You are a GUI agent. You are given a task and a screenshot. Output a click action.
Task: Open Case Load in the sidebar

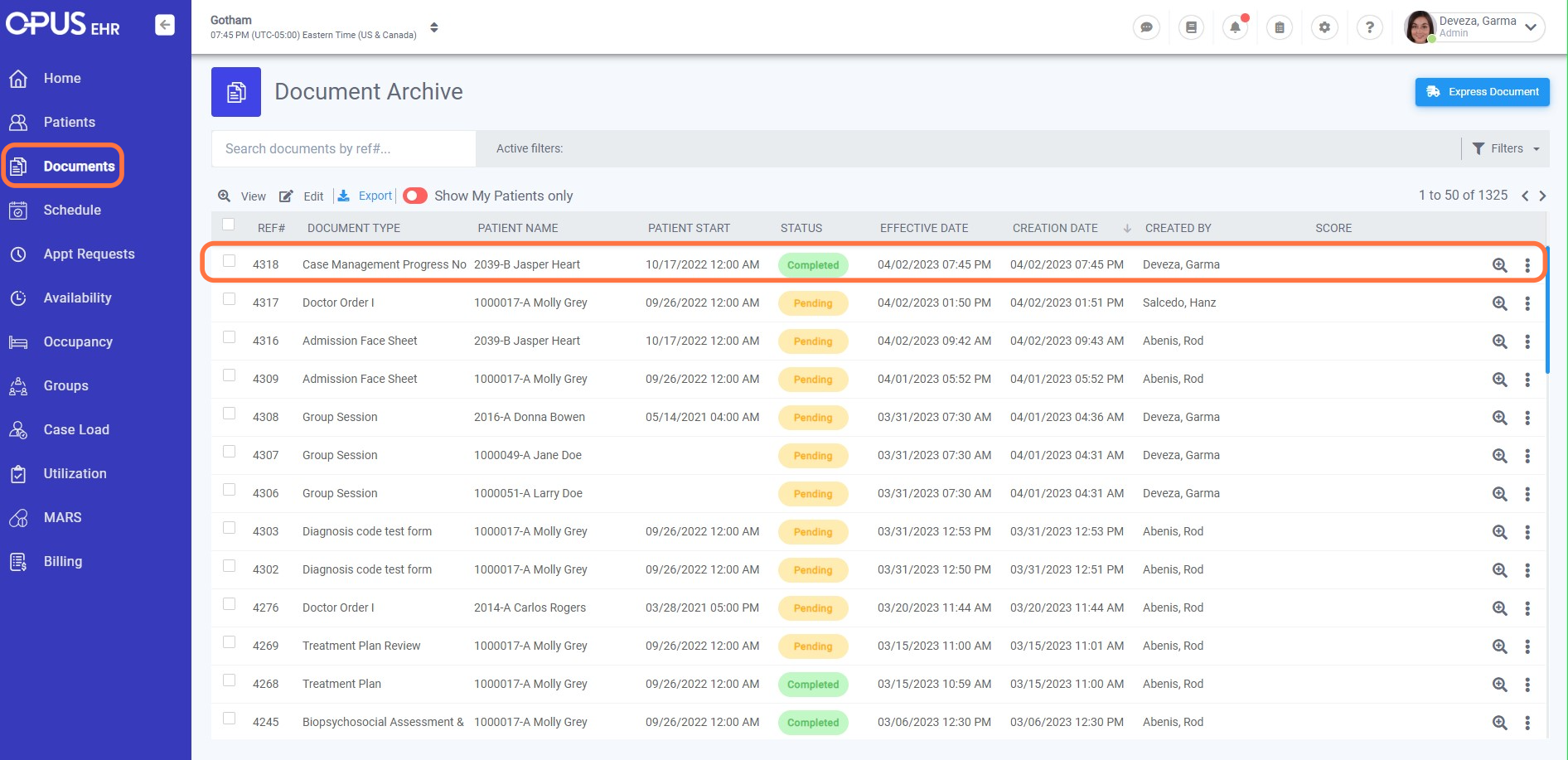tap(76, 429)
